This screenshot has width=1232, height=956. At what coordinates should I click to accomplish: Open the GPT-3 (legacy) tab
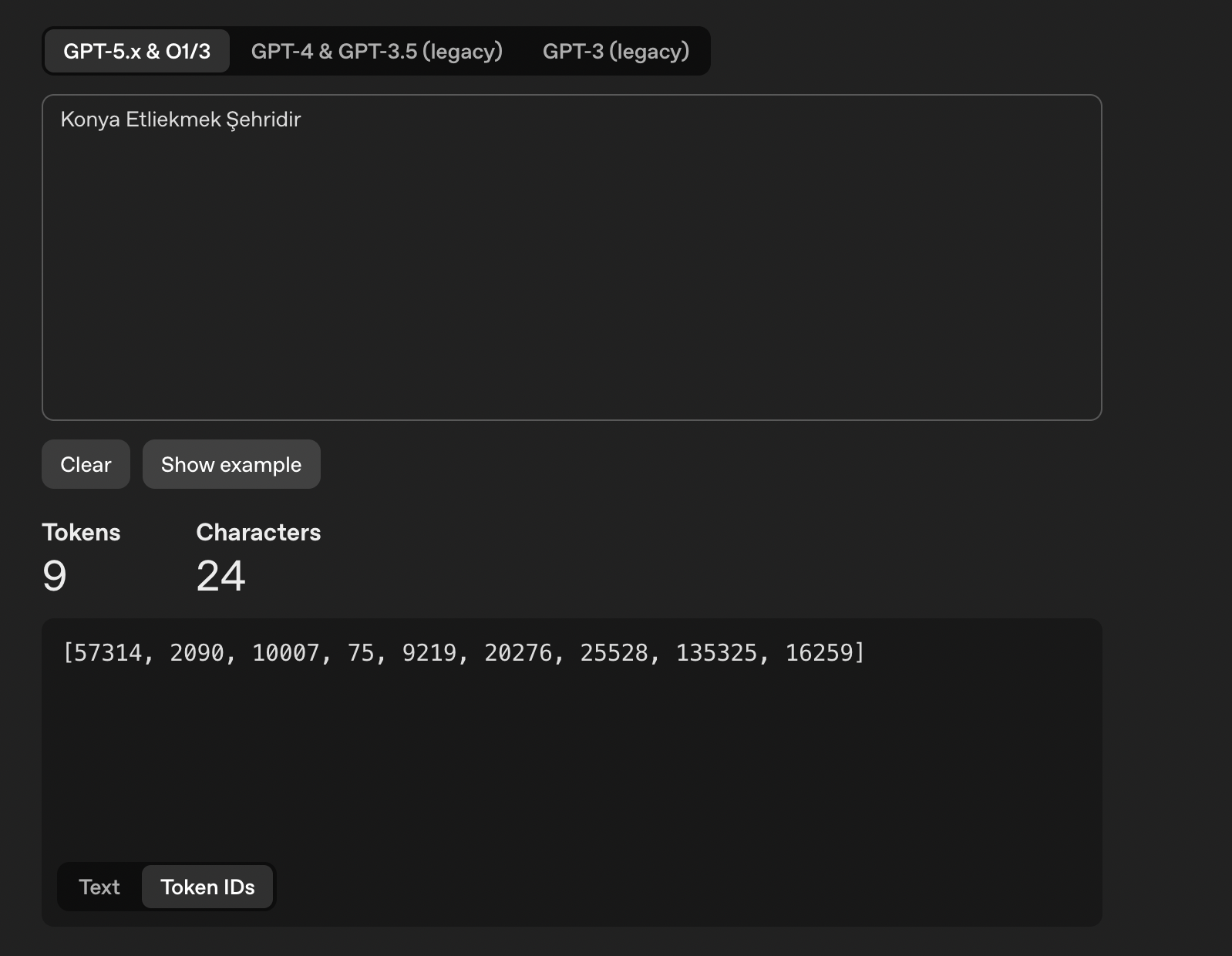click(x=615, y=52)
